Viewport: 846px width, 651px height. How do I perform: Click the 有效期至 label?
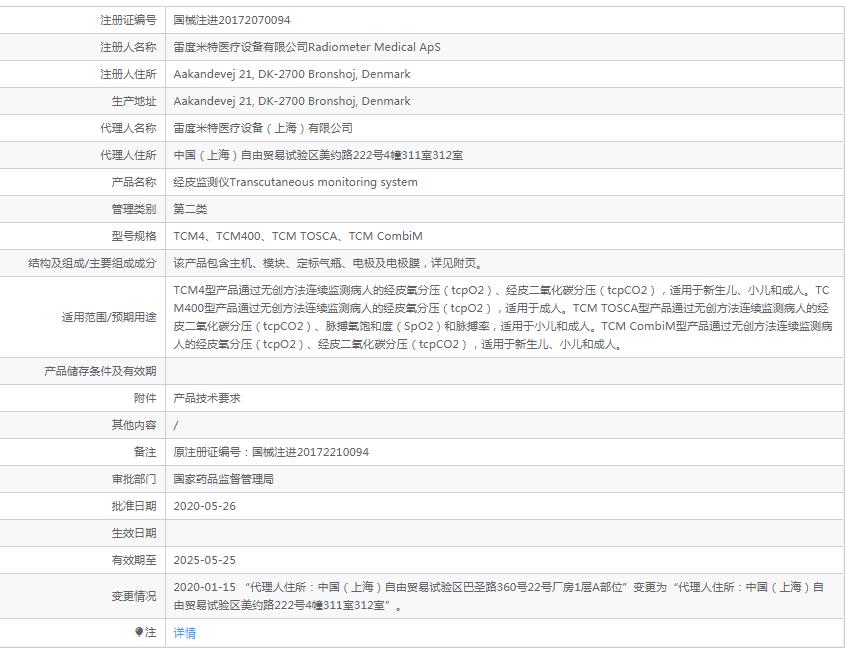click(x=134, y=560)
